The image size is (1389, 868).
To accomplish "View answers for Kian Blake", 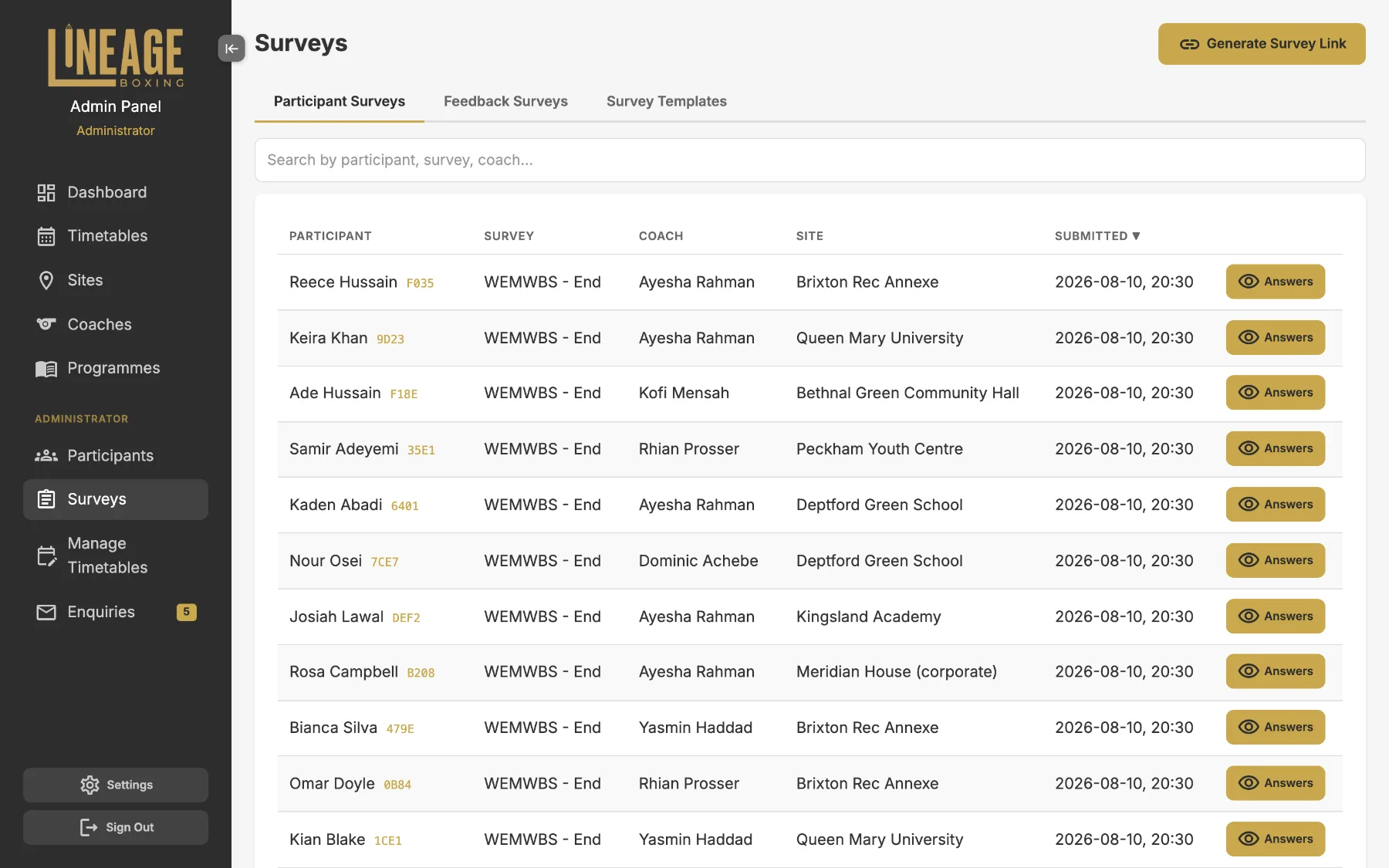I will [x=1276, y=839].
